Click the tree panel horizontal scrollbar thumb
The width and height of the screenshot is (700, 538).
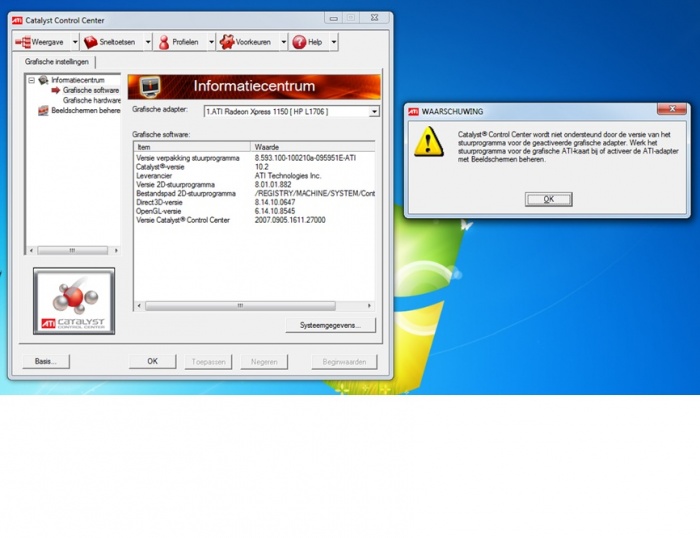[72, 250]
